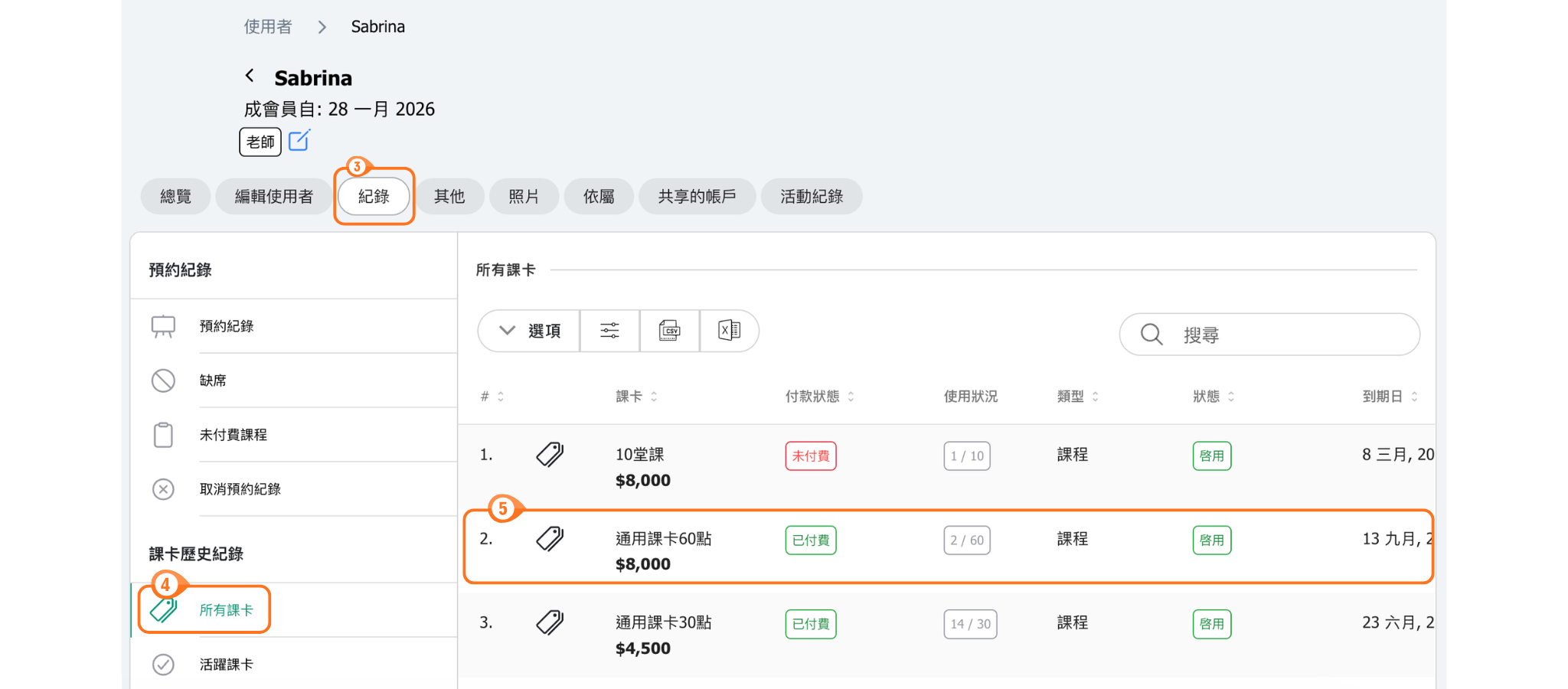Image resolution: width=1568 pixels, height=689 pixels.
Task: Open 缺席 from the sidebar
Action: tap(213, 380)
